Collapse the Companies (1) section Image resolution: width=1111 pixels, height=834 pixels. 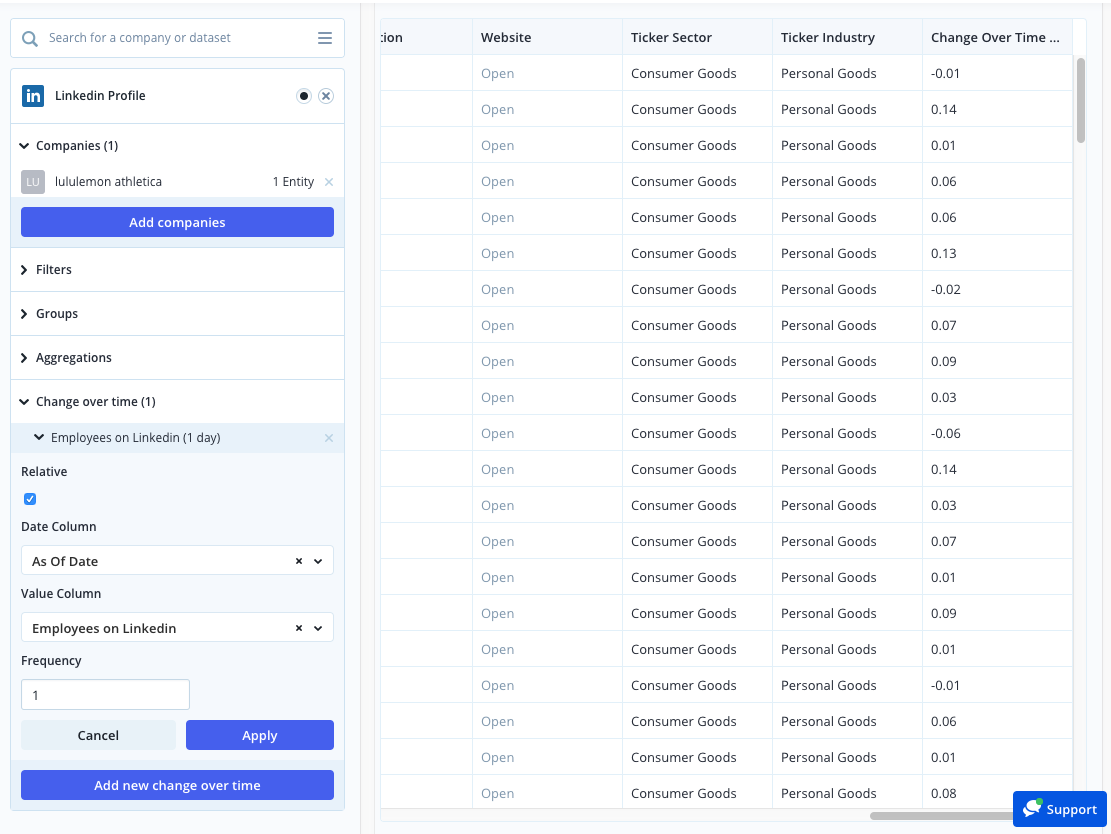[24, 145]
